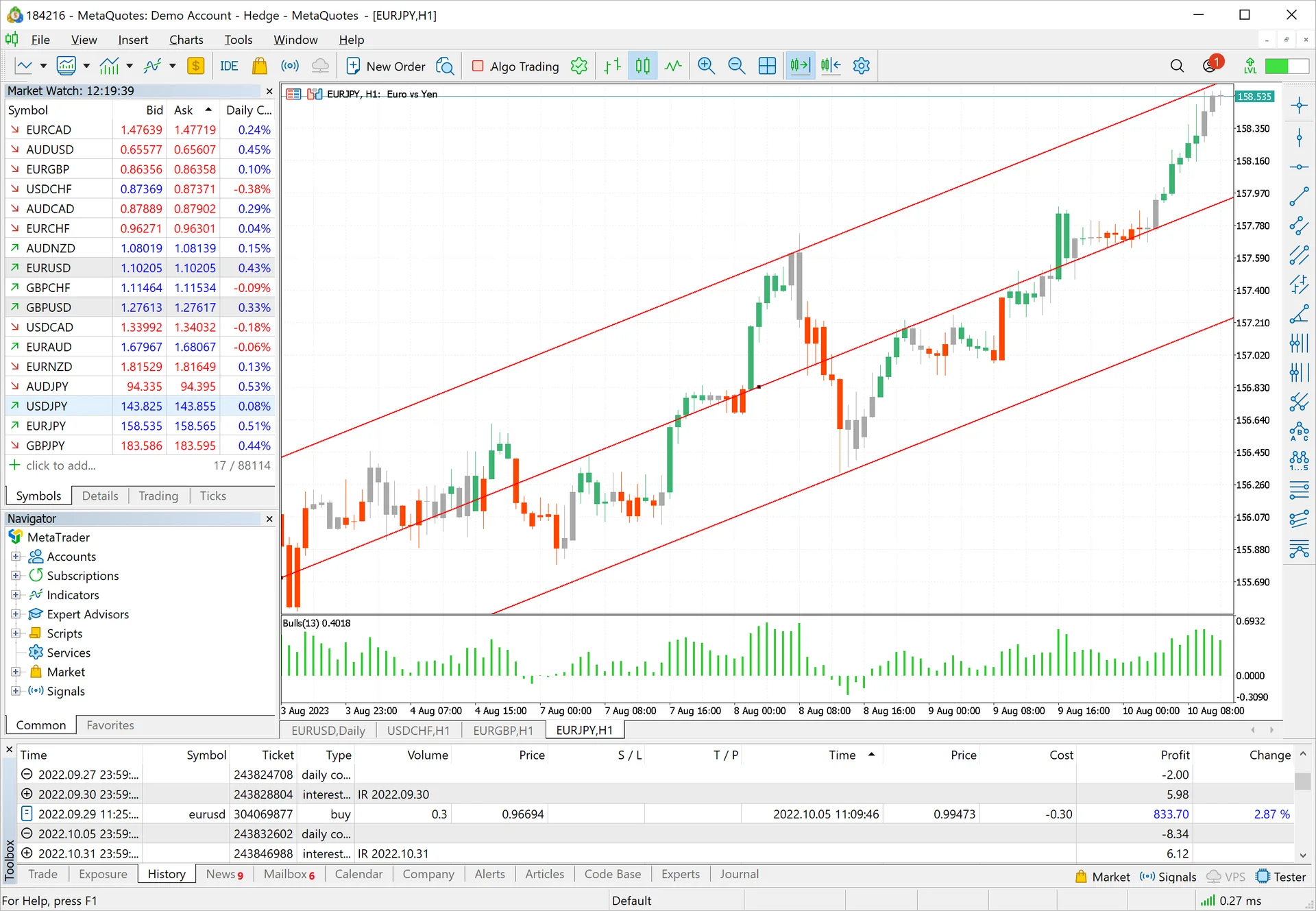The width and height of the screenshot is (1316, 911).
Task: Switch to candlestick chart mode
Action: tap(642, 66)
